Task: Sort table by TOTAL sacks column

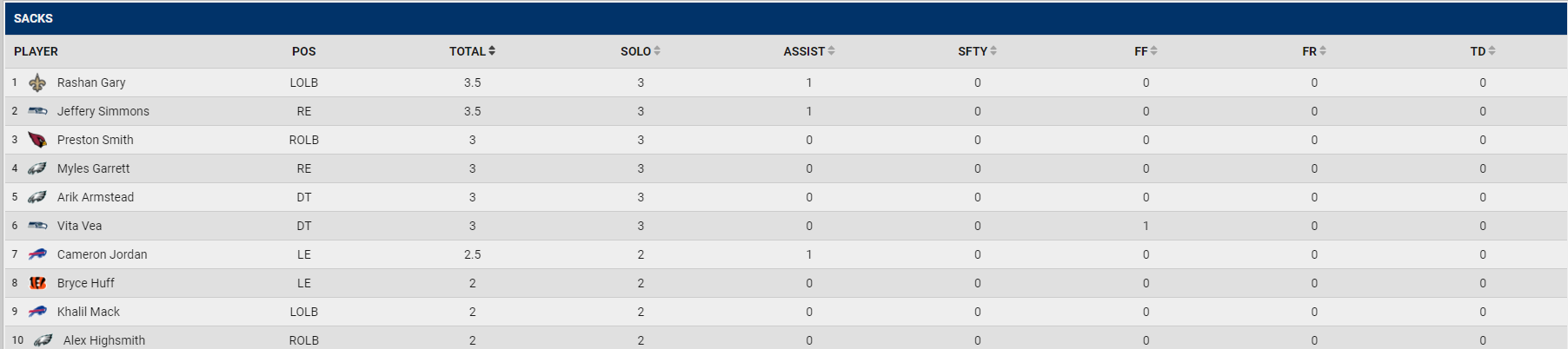Action: coord(472,51)
